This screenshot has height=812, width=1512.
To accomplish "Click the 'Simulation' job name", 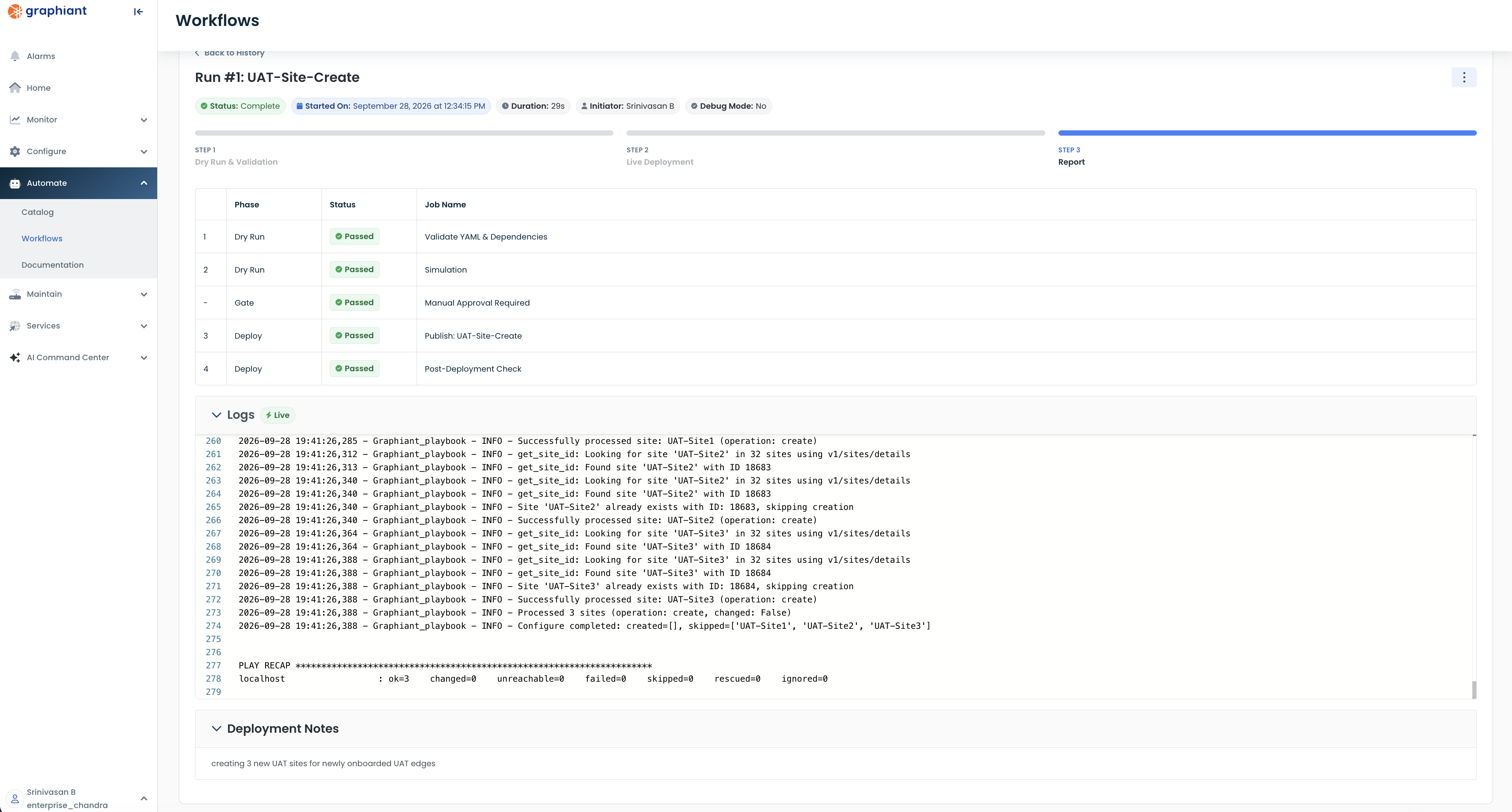I will [x=446, y=269].
